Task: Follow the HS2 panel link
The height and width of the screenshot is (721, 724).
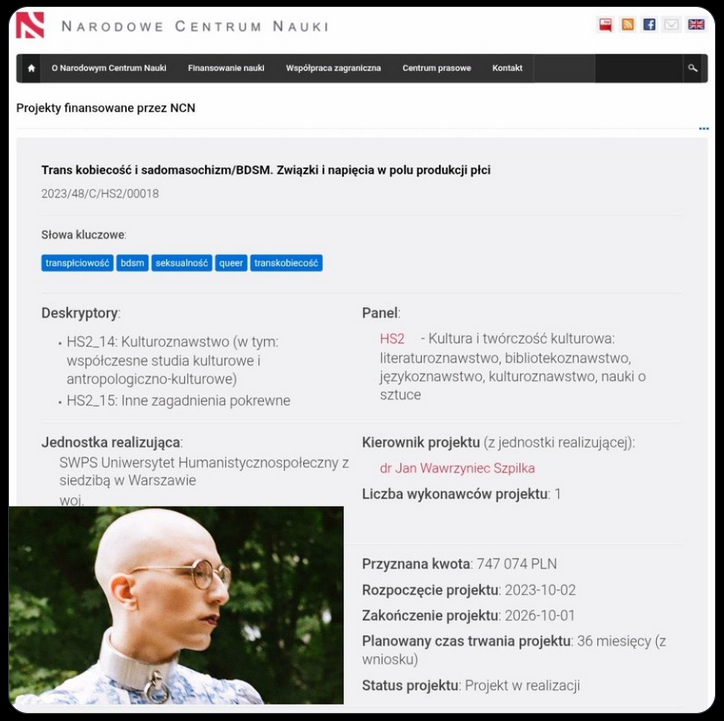Action: coord(392,339)
